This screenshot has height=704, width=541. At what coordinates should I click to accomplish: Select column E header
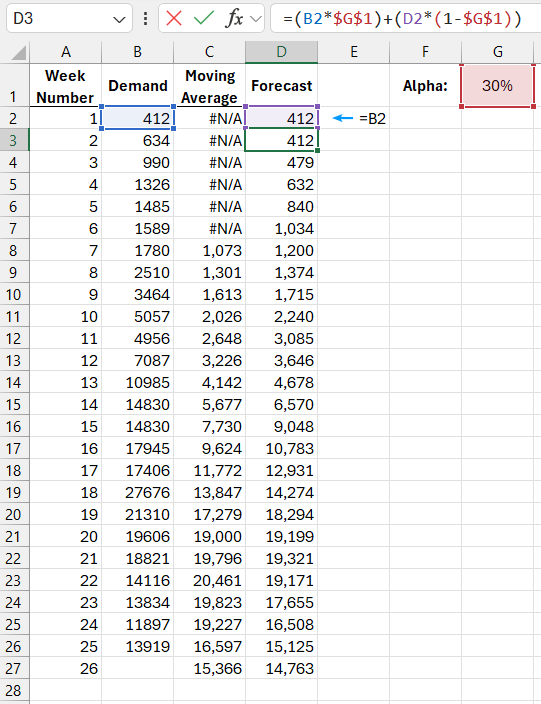click(x=354, y=52)
